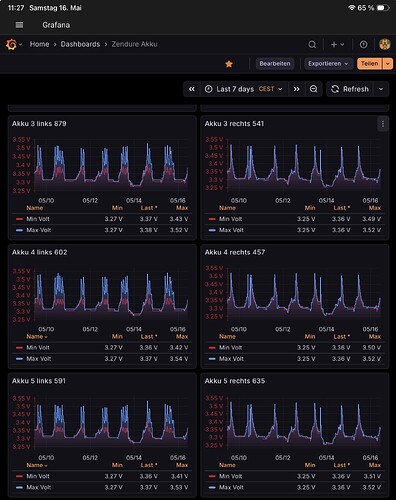
Task: Toggle Max Volt series in Akku 4 rechts legend
Action: click(x=231, y=359)
